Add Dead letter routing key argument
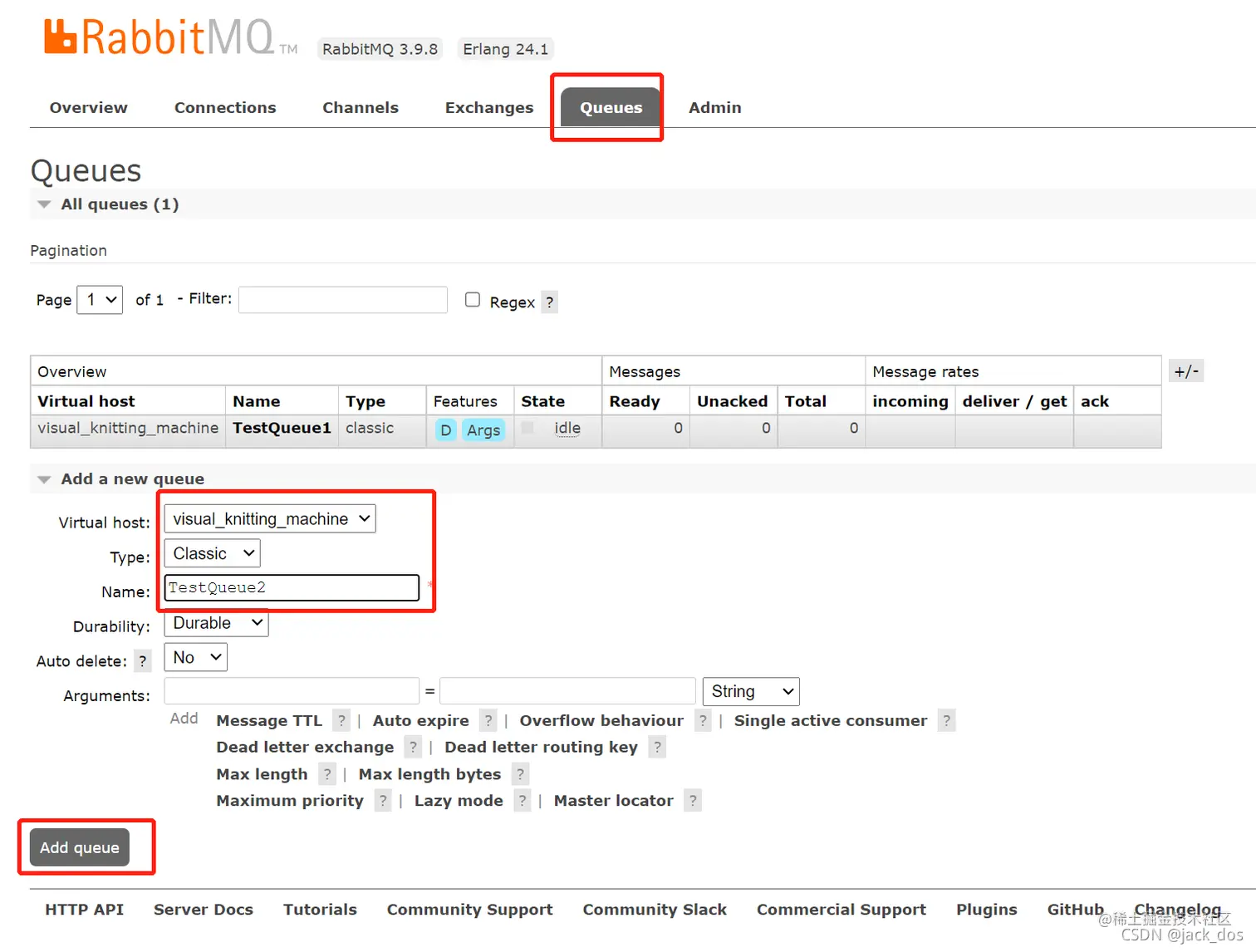The height and width of the screenshot is (952, 1256). tap(541, 748)
